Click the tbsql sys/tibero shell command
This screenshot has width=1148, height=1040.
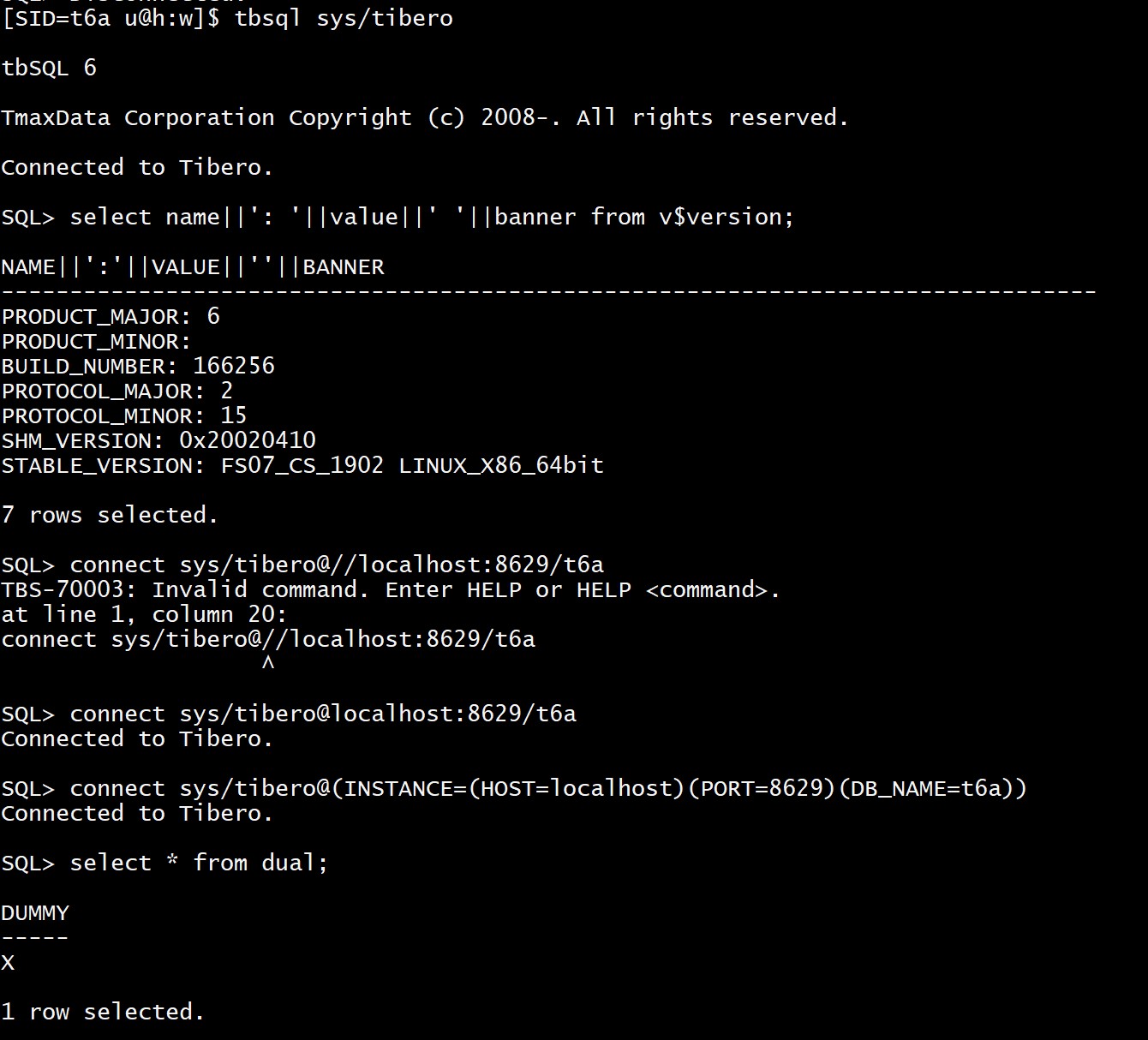pos(344,18)
